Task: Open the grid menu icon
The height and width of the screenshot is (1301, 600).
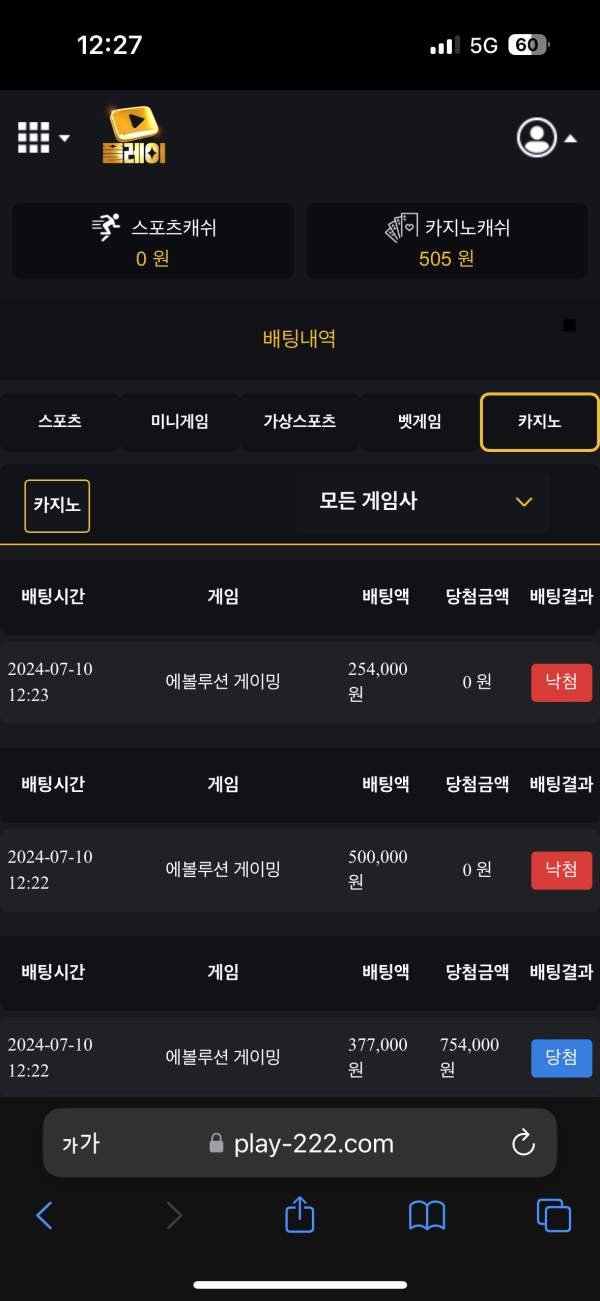Action: coord(34,137)
